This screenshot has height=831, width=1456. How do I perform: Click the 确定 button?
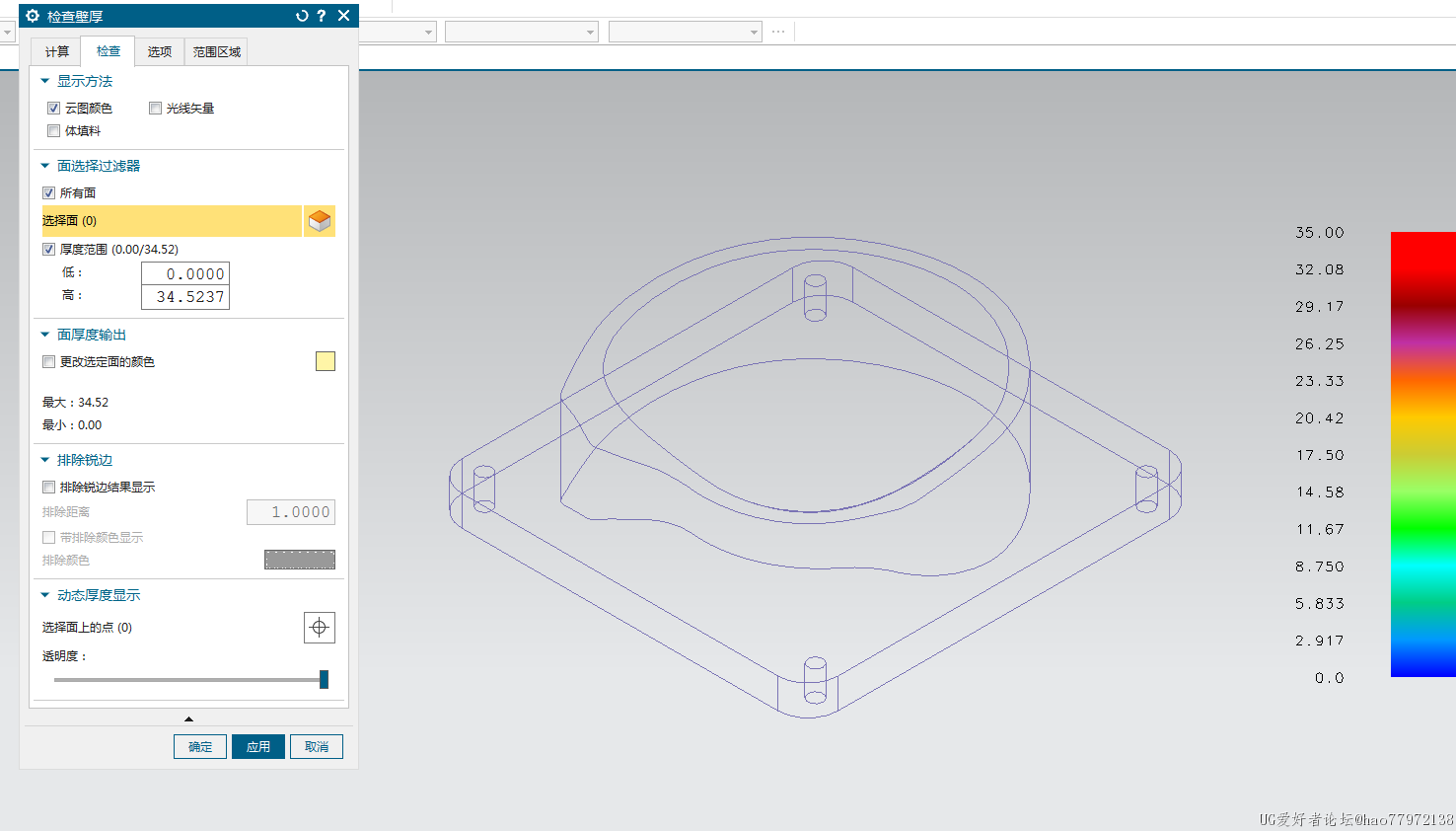(200, 747)
